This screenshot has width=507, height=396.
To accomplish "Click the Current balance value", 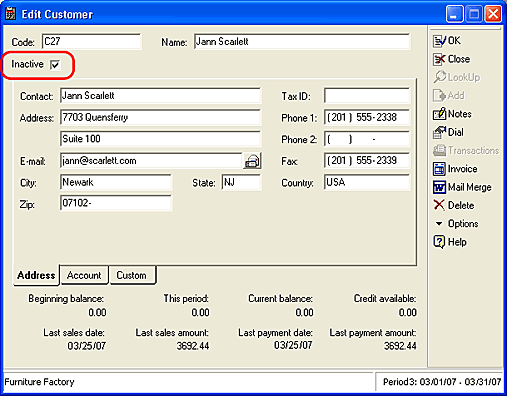I will [x=304, y=312].
